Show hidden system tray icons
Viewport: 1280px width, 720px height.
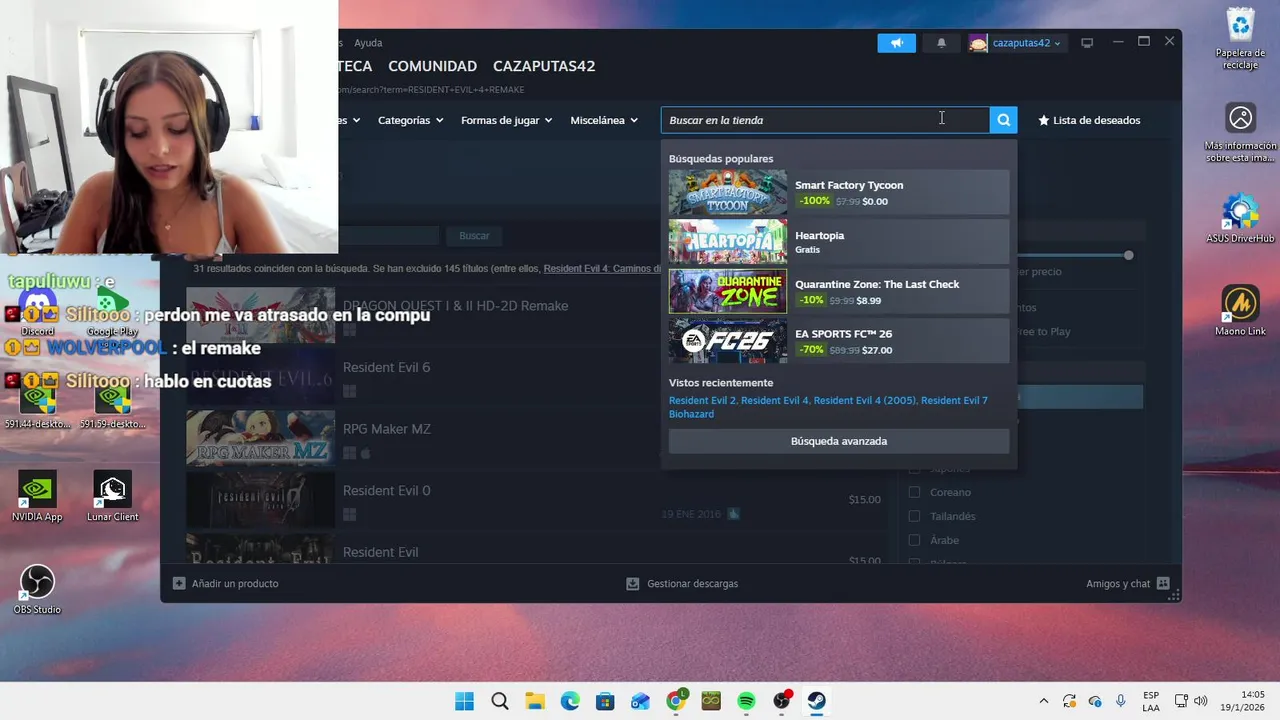click(1044, 701)
